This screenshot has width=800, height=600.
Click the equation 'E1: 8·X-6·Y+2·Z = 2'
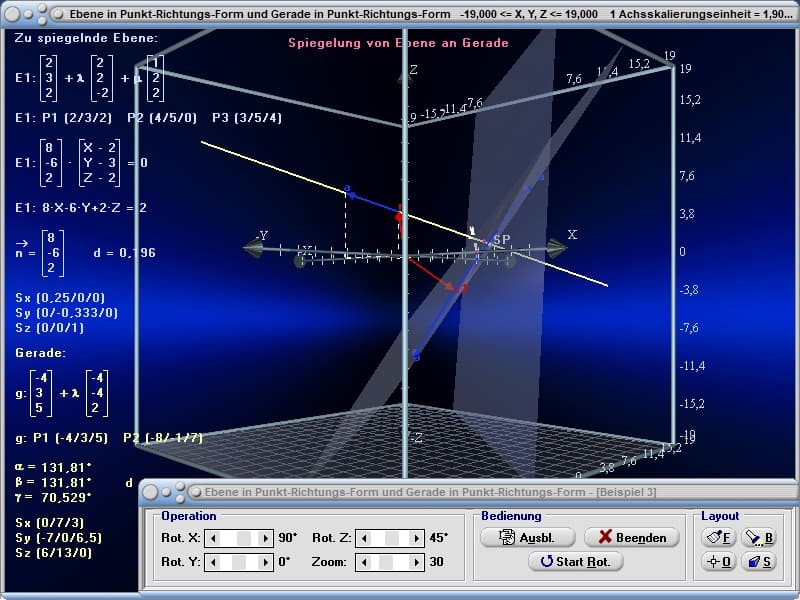pos(81,208)
